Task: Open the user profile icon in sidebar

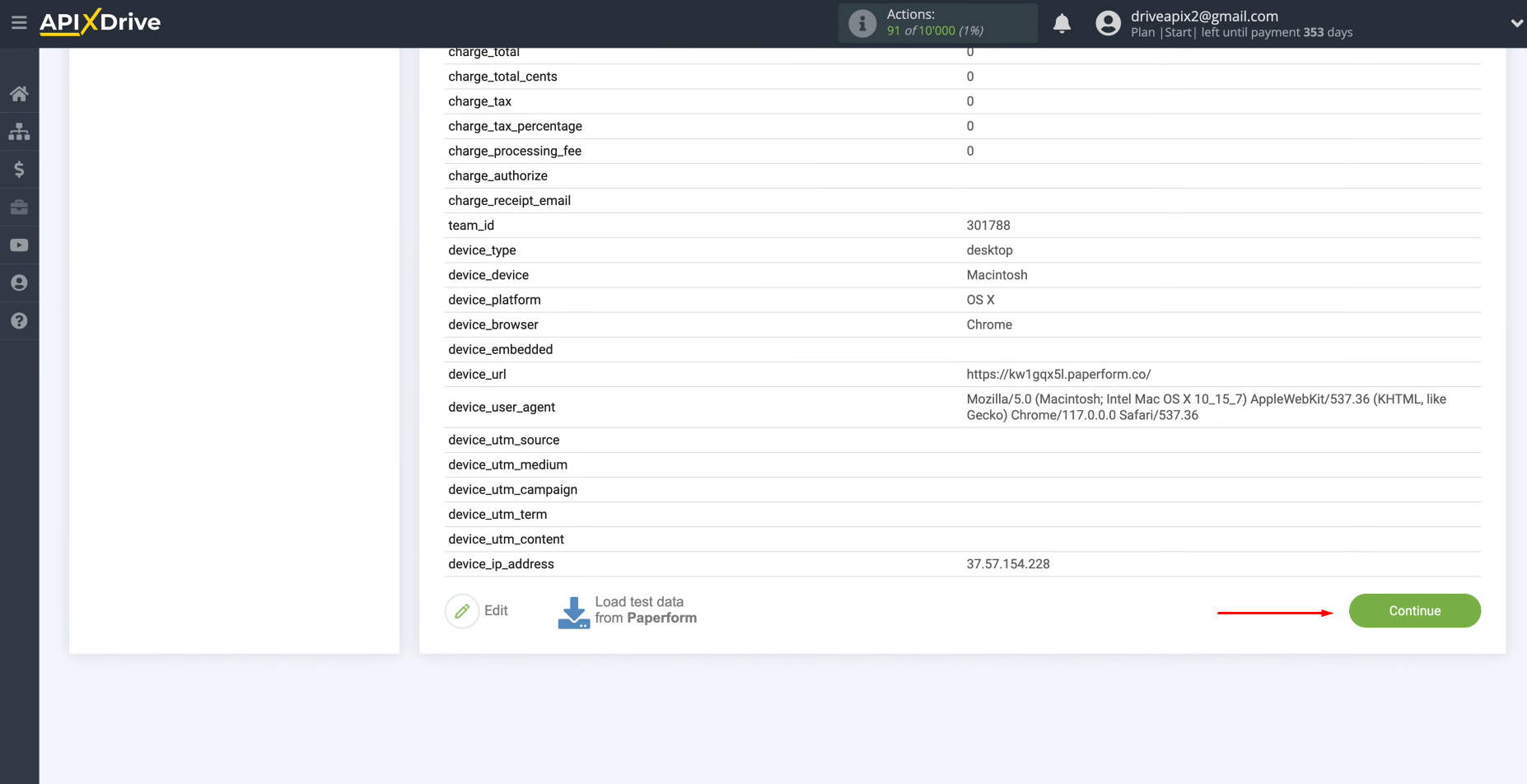Action: (x=20, y=282)
